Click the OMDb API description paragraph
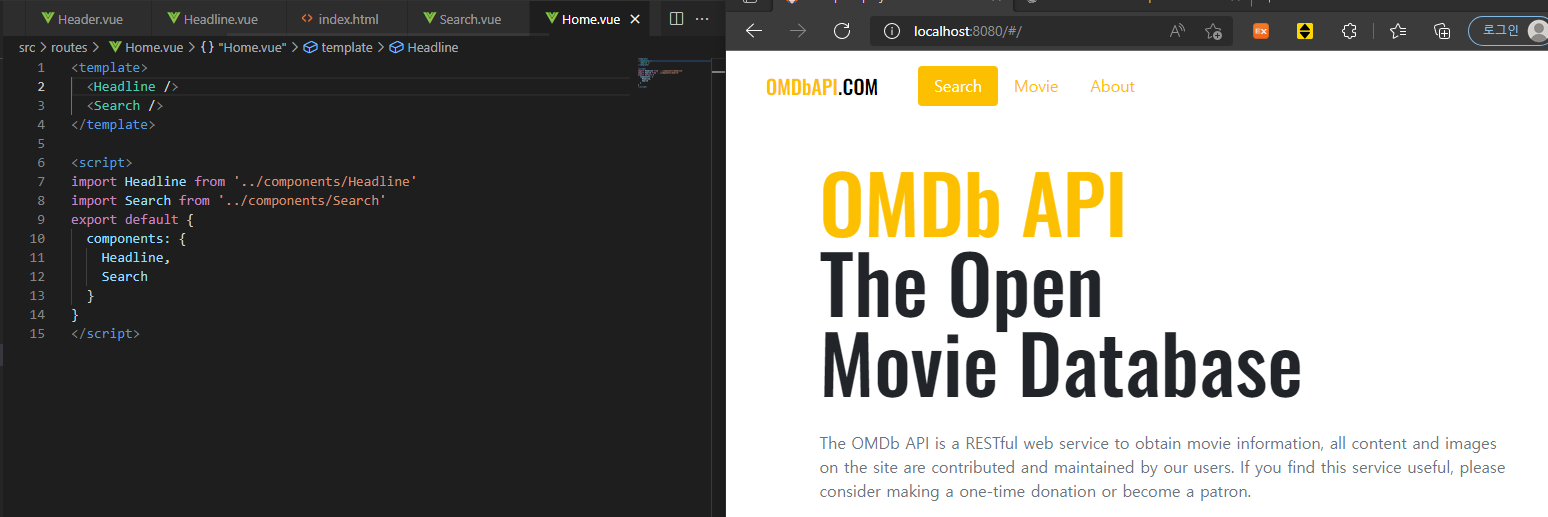The image size is (1548, 517). (1162, 467)
